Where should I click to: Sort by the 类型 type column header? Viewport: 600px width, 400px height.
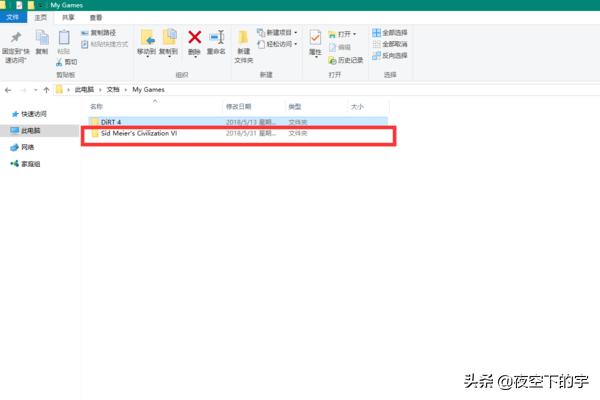click(295, 107)
